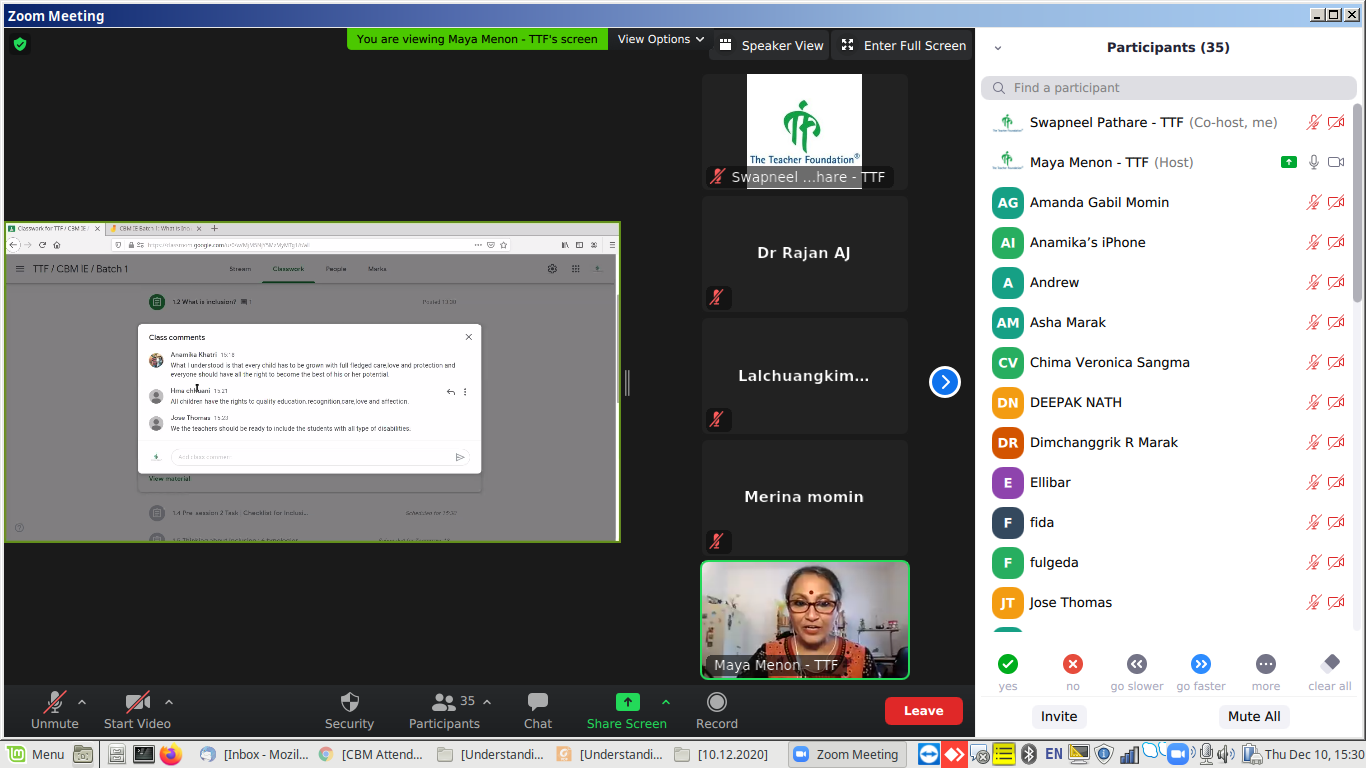Open the Linux Mint Menu
The height and width of the screenshot is (768, 1366).
38,754
